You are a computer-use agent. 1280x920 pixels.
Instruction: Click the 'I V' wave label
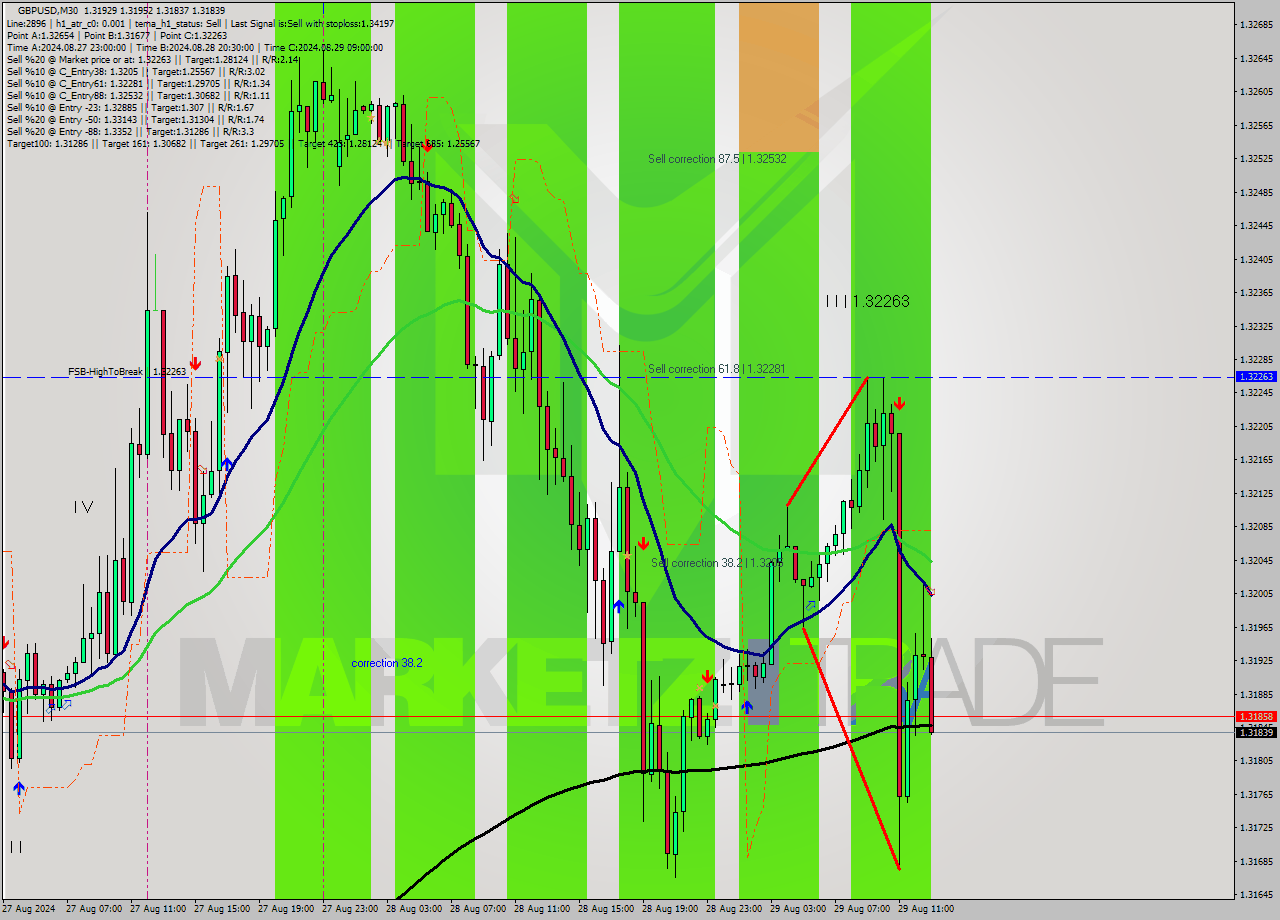click(x=84, y=508)
